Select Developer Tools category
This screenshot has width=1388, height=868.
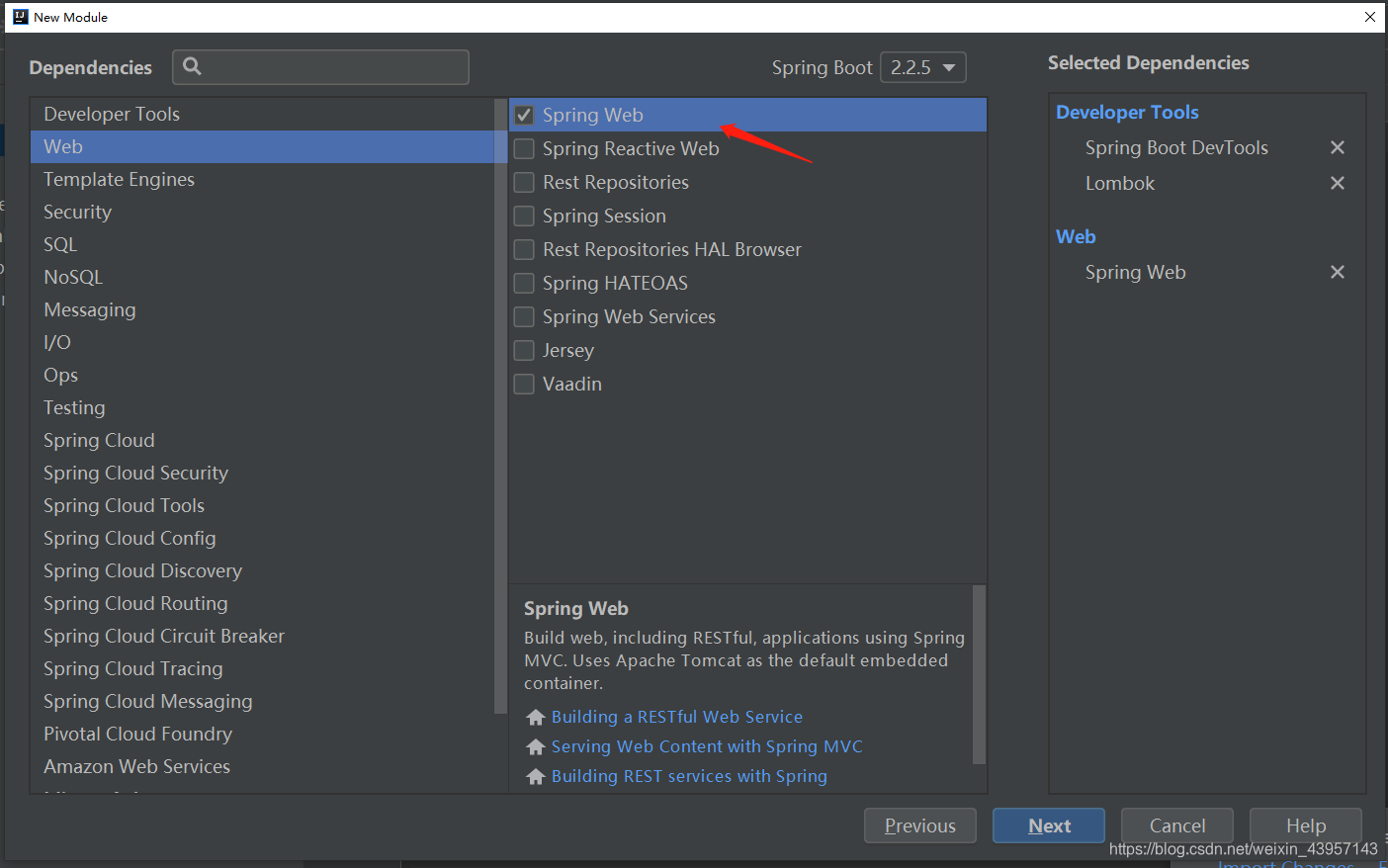(x=262, y=114)
